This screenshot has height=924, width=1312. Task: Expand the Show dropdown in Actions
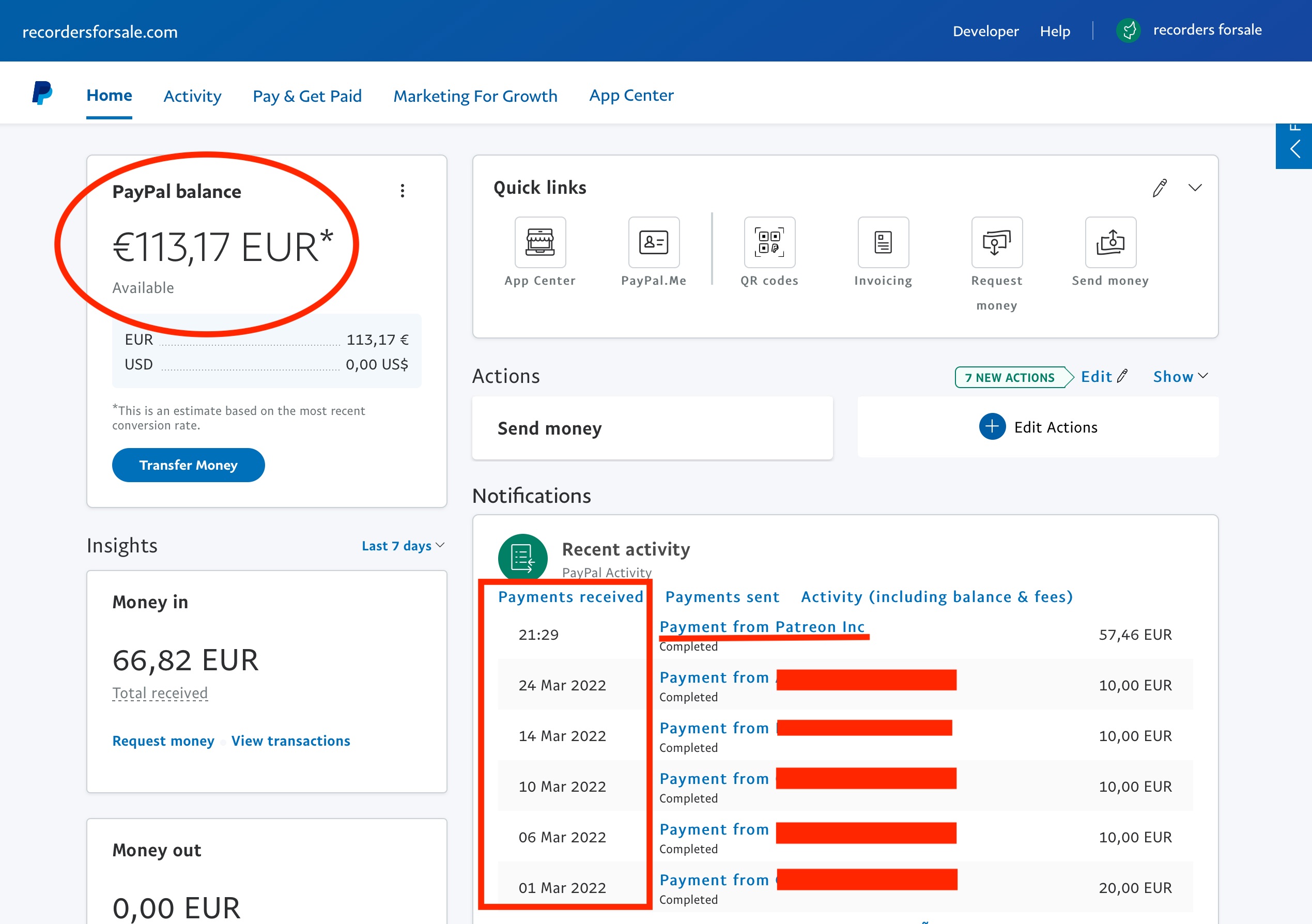pos(1179,377)
